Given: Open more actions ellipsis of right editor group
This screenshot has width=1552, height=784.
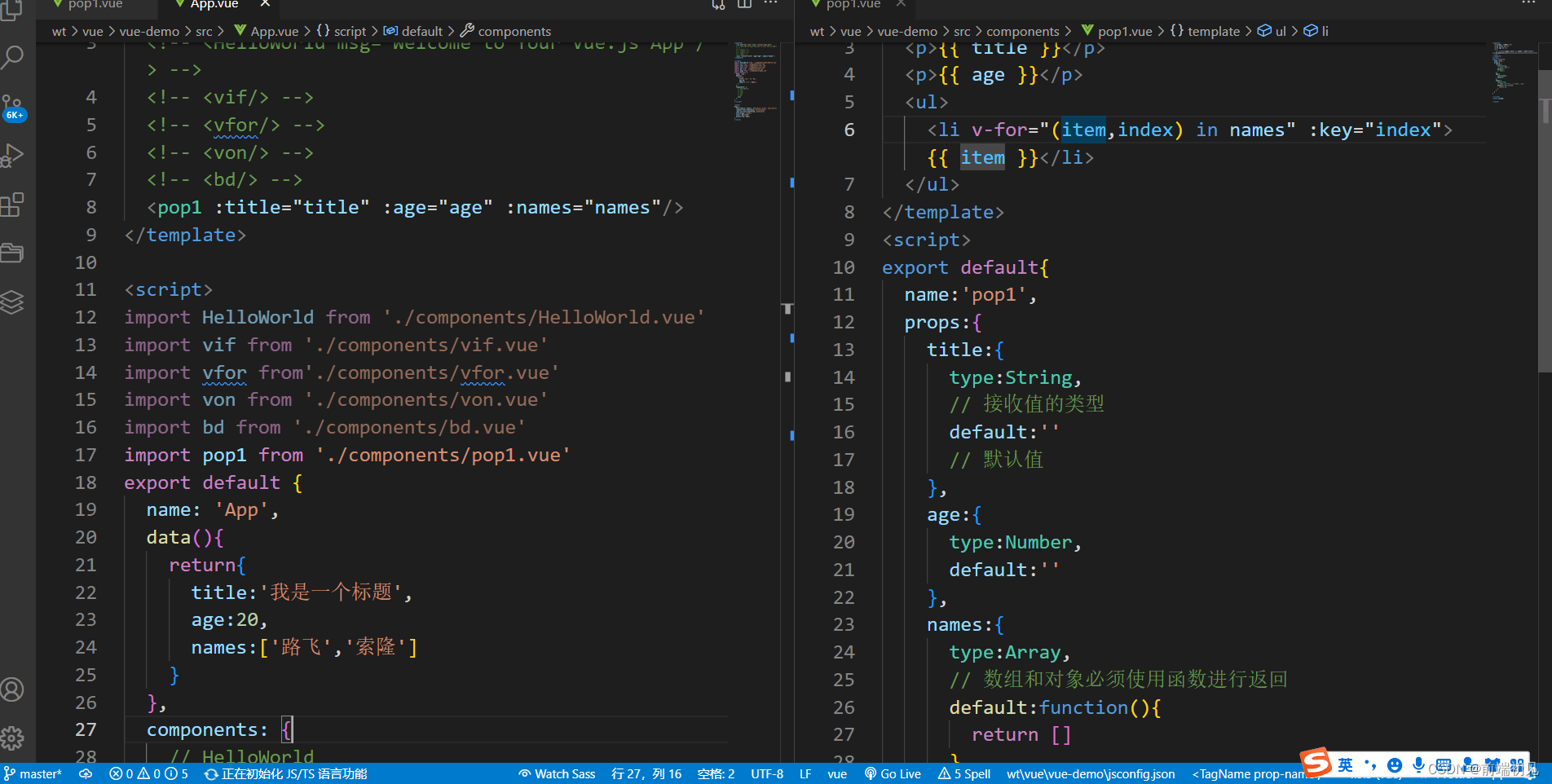Looking at the screenshot, I should pyautogui.click(x=1528, y=4).
